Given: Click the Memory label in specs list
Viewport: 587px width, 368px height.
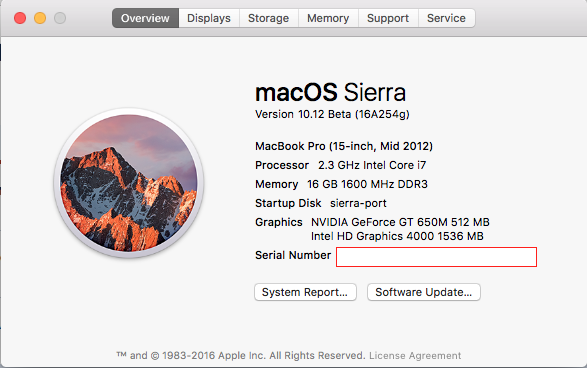Looking at the screenshot, I should coord(277,184).
